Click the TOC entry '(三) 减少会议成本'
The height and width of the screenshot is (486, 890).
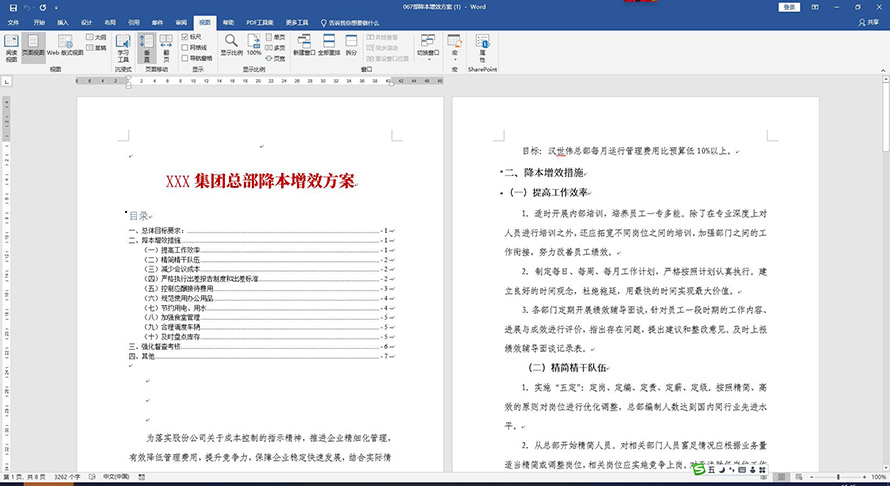click(x=172, y=269)
